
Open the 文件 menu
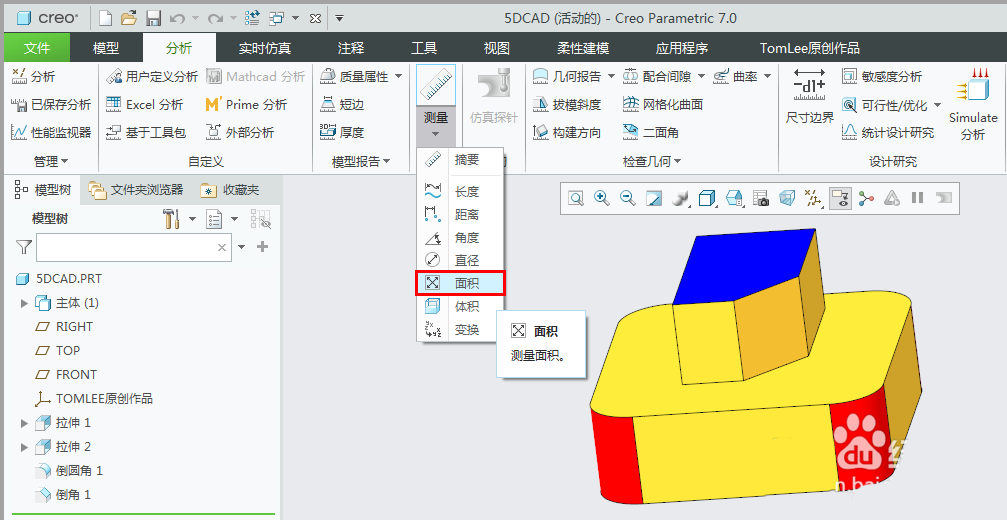[37, 48]
